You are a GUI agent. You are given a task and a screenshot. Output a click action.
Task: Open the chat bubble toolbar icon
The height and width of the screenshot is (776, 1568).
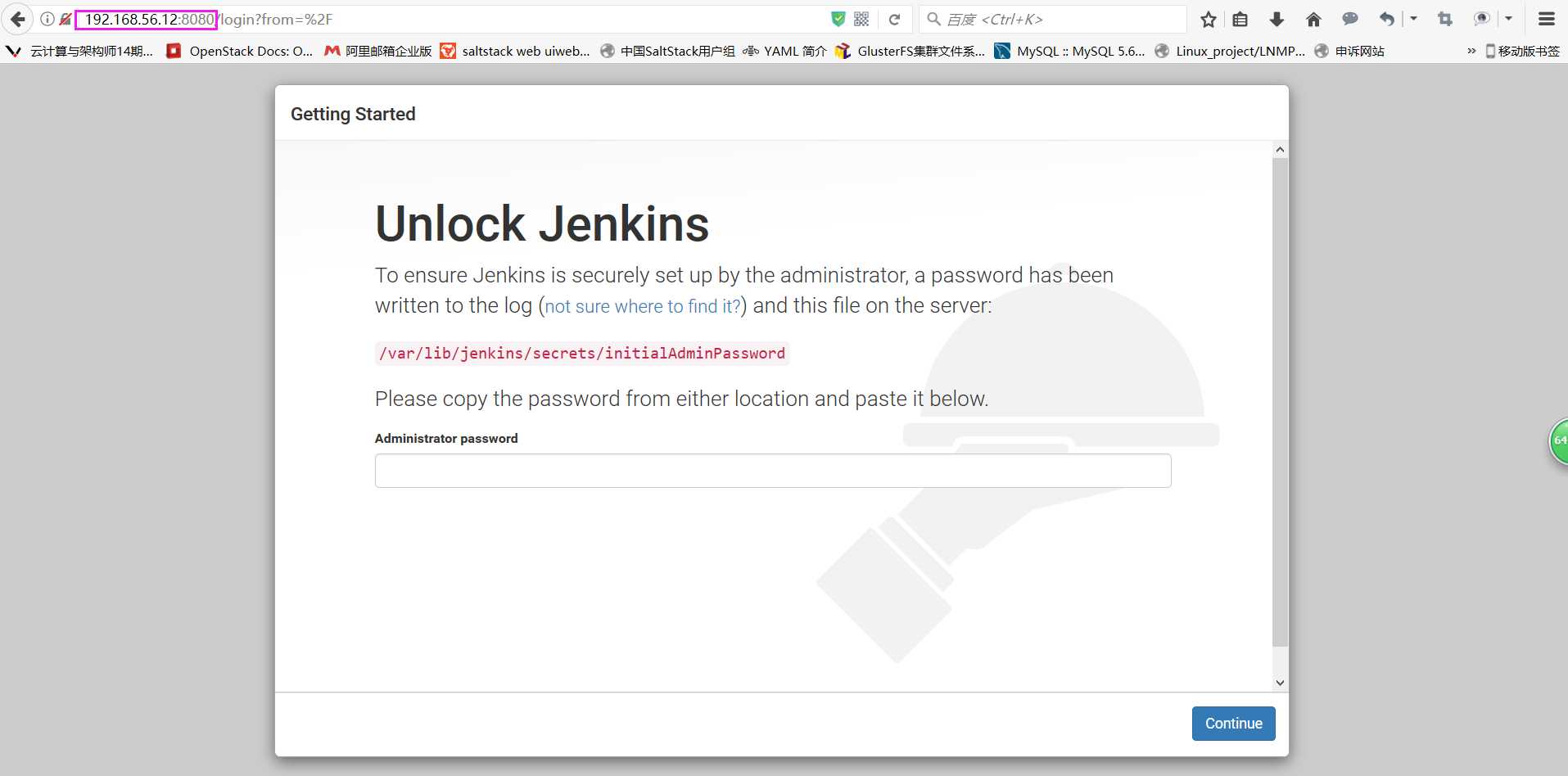click(1350, 19)
